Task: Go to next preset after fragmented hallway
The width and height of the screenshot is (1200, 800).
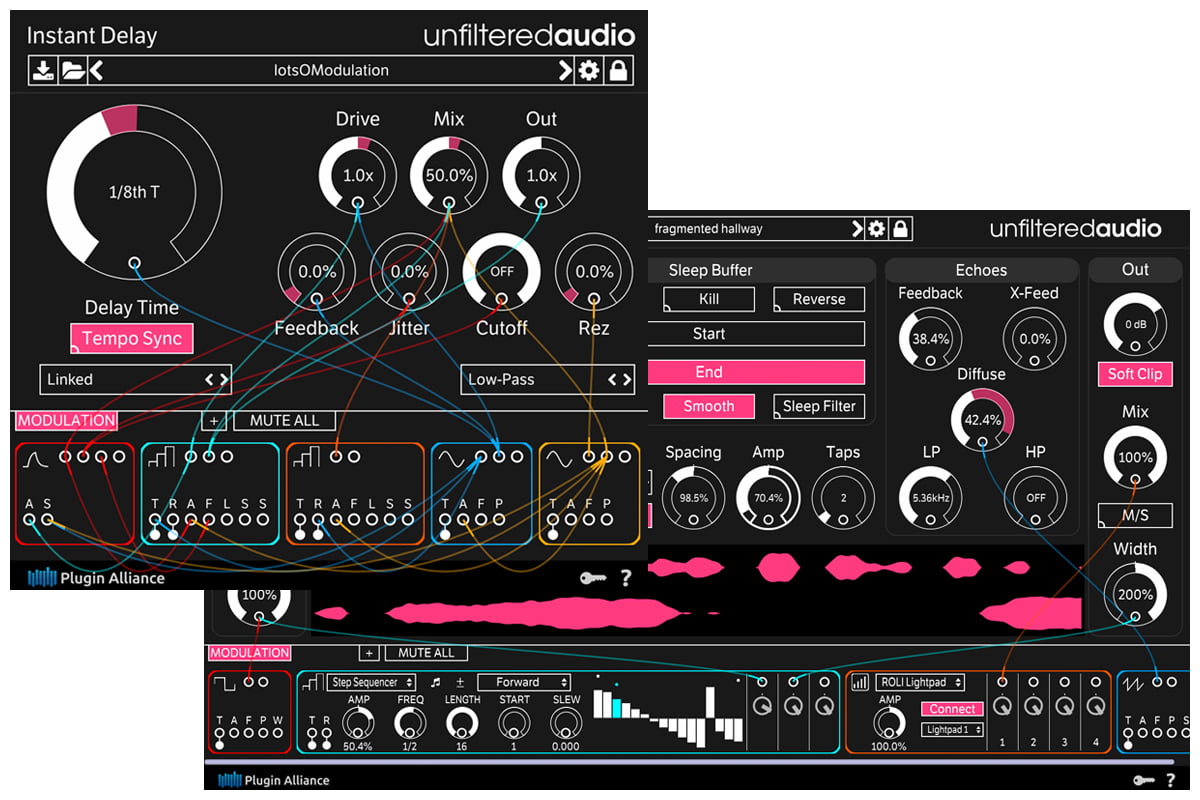Action: point(857,229)
